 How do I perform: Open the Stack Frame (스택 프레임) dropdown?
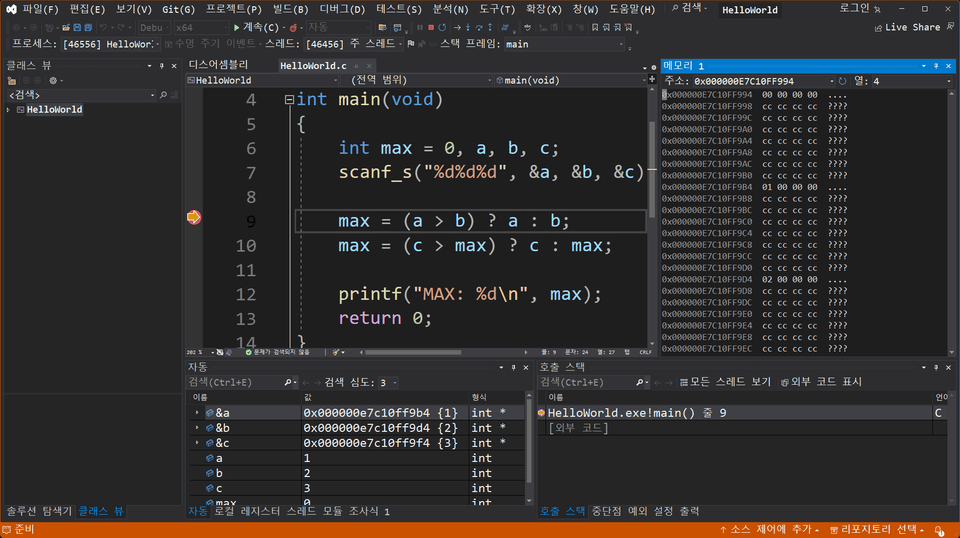tap(565, 44)
